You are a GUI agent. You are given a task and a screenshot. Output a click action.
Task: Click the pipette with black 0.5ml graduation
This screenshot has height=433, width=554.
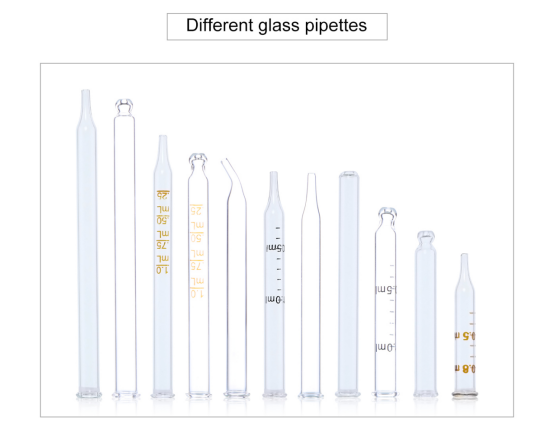(275, 284)
